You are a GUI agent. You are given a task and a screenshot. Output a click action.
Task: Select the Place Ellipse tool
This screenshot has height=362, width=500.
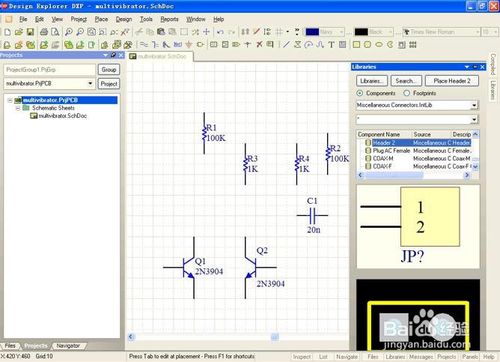tap(379, 45)
